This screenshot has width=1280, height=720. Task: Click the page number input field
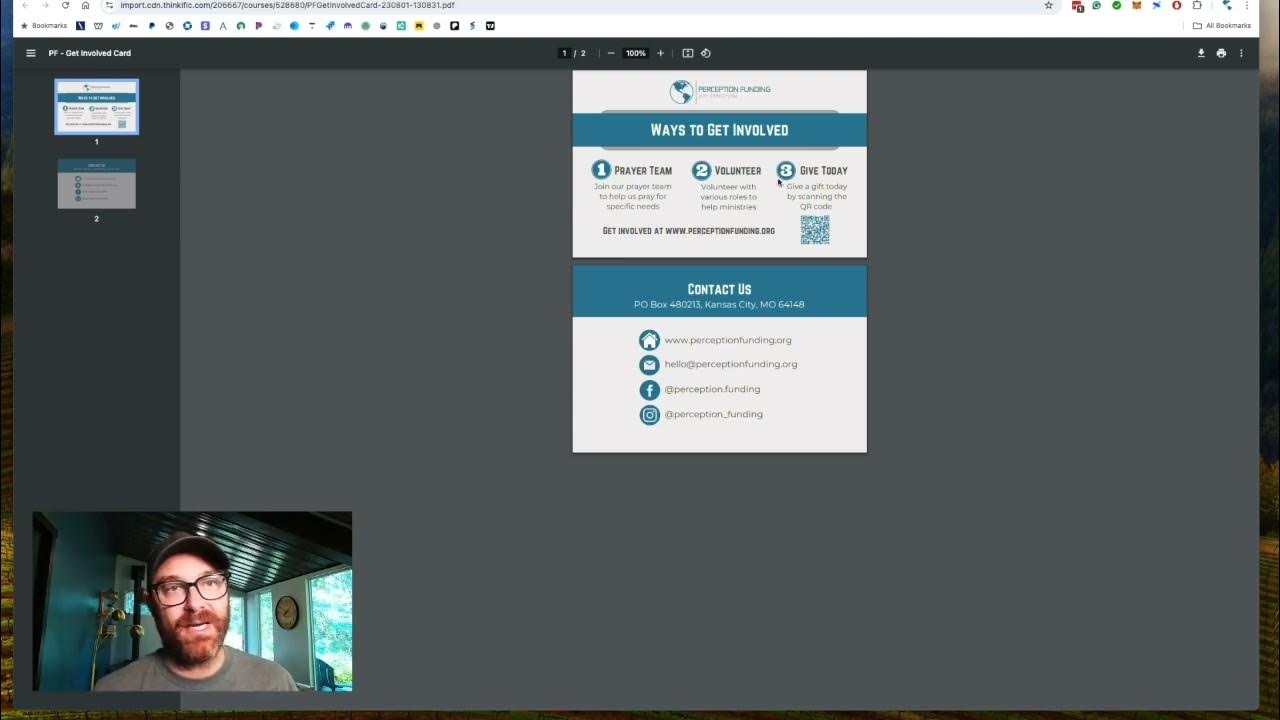(564, 53)
